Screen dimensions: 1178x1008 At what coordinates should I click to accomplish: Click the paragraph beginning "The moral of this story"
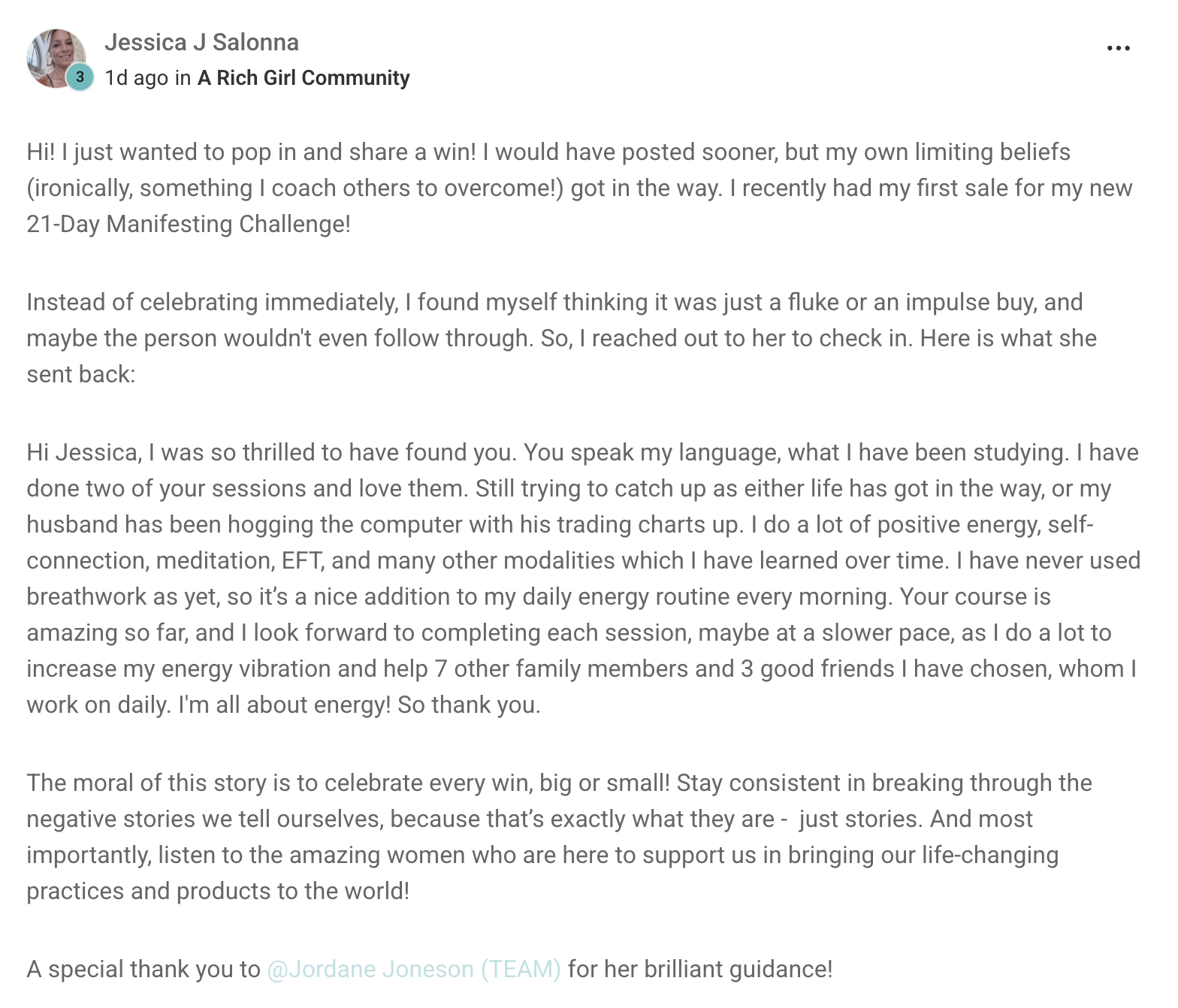(560, 837)
